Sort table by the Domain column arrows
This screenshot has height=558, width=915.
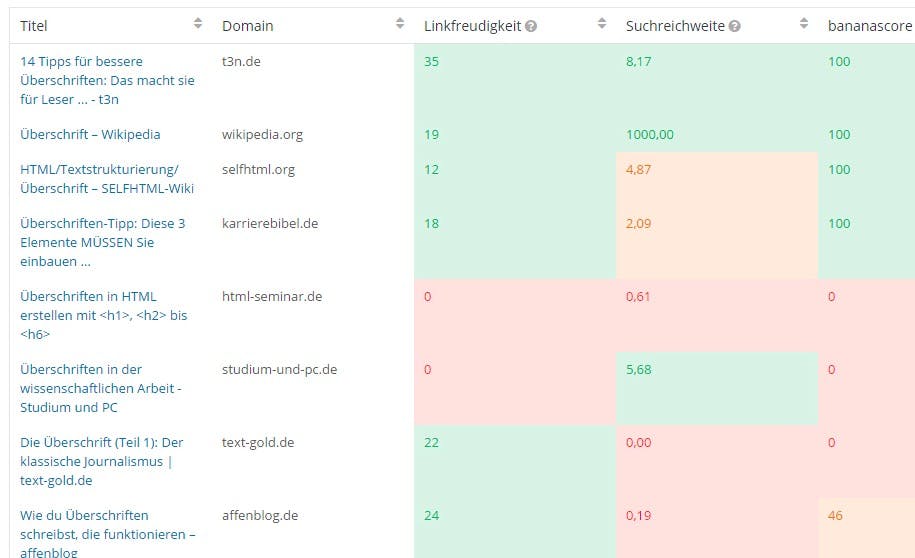tap(400, 23)
